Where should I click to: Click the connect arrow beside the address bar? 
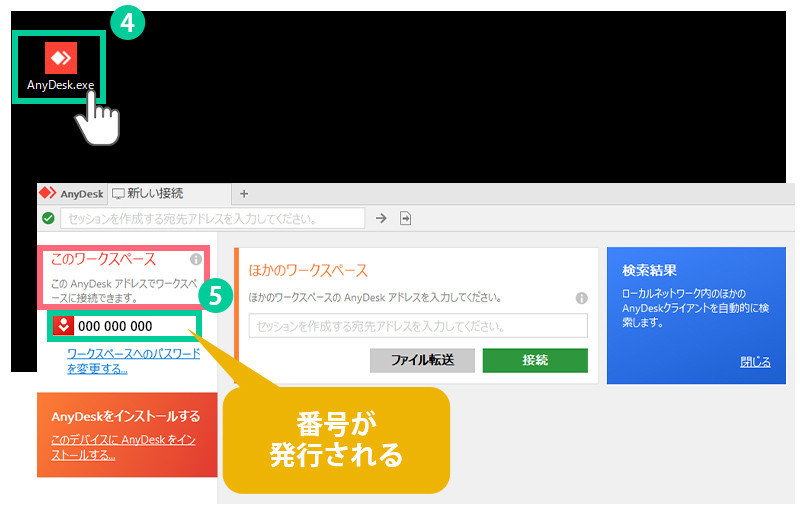[x=381, y=218]
